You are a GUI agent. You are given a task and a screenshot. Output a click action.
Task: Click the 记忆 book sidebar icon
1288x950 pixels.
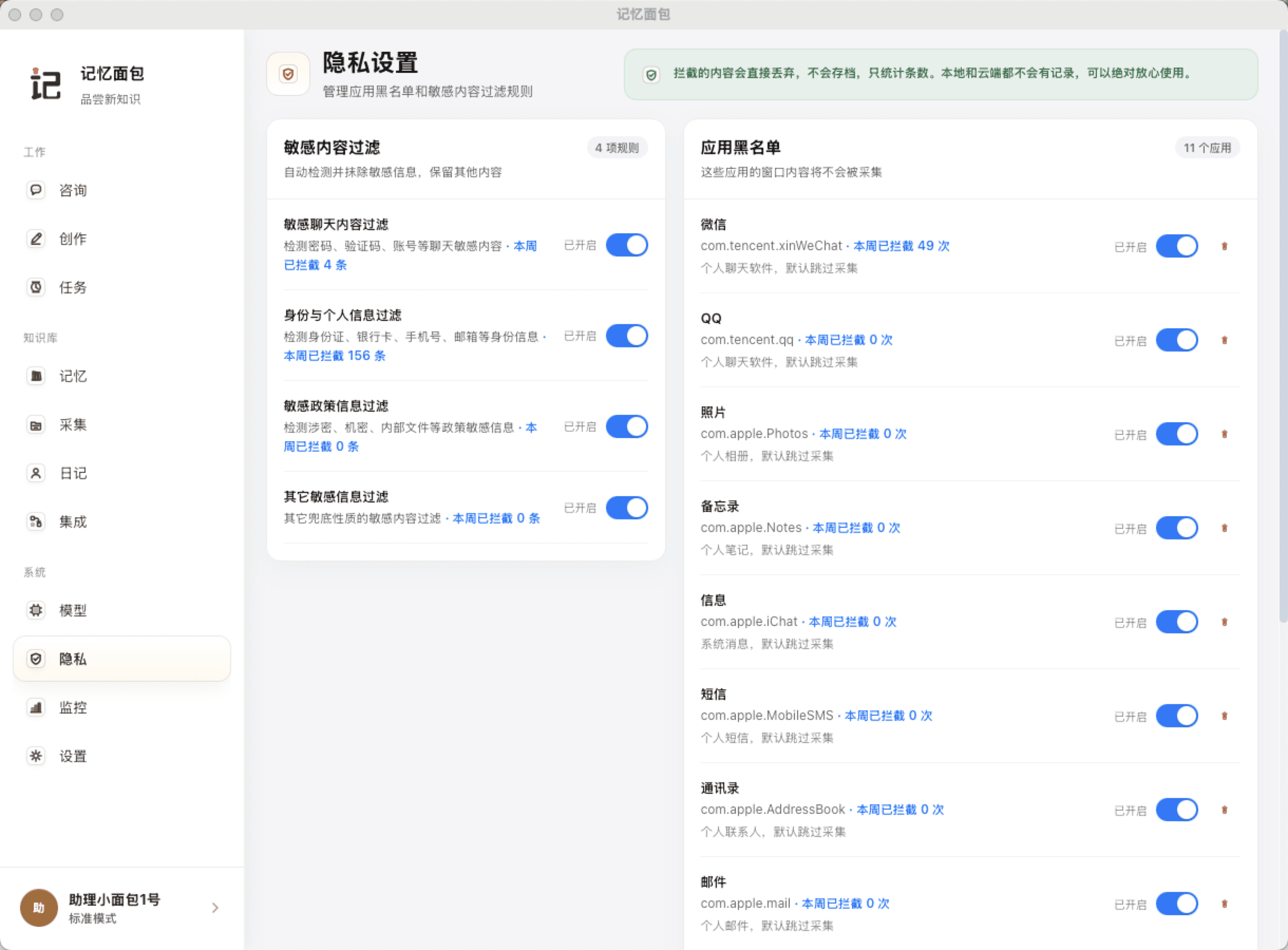click(x=36, y=376)
